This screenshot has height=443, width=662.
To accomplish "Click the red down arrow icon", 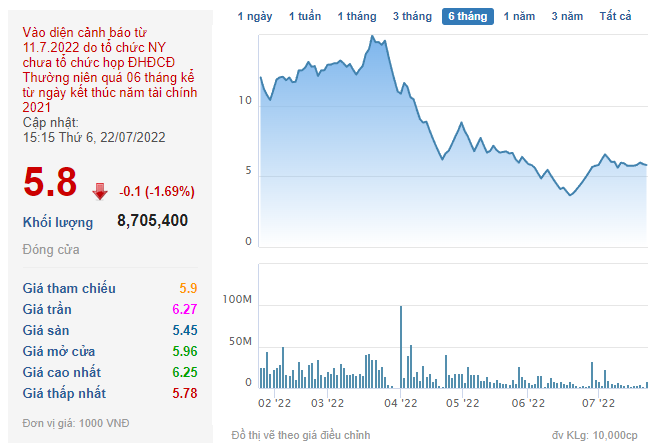I will pos(100,191).
